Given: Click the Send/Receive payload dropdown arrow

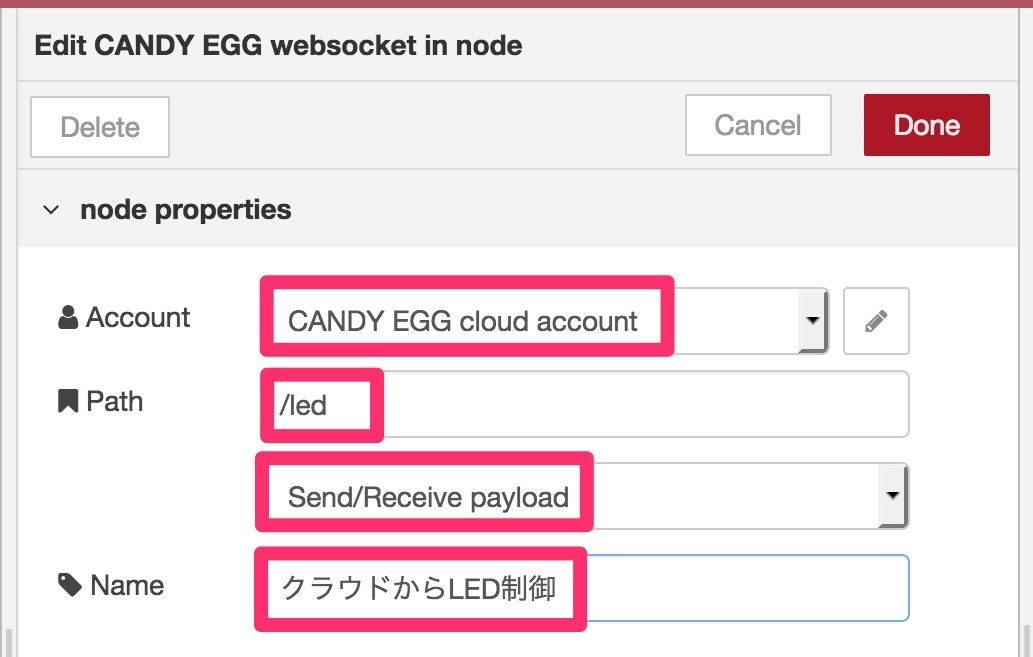Looking at the screenshot, I should pyautogui.click(x=893, y=496).
